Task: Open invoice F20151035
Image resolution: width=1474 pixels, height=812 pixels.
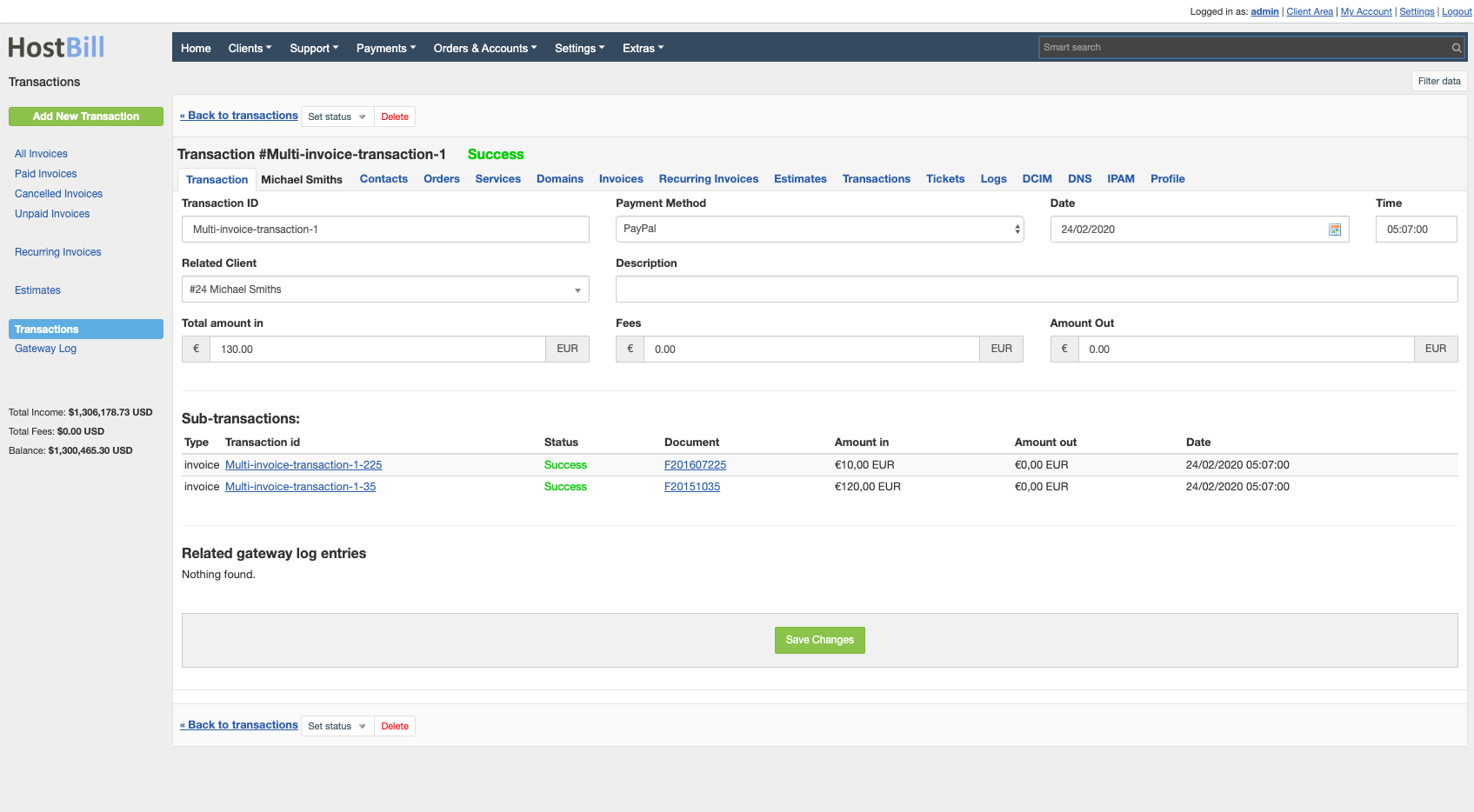Action: tap(691, 486)
